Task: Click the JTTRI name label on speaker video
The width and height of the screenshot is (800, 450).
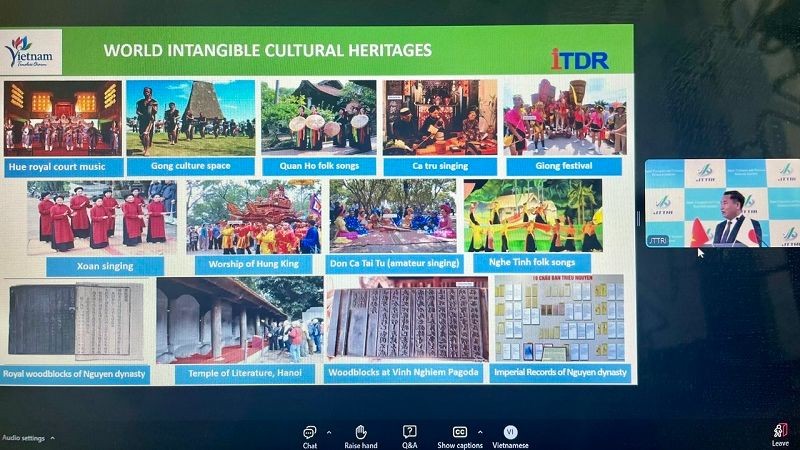Action: (661, 240)
